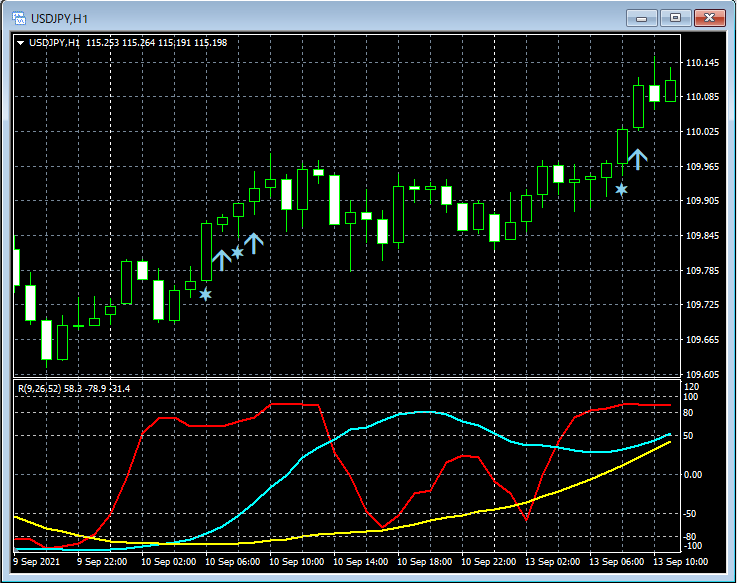Click the USDJPY,H1 window title text
The image size is (738, 583).
click(x=59, y=19)
